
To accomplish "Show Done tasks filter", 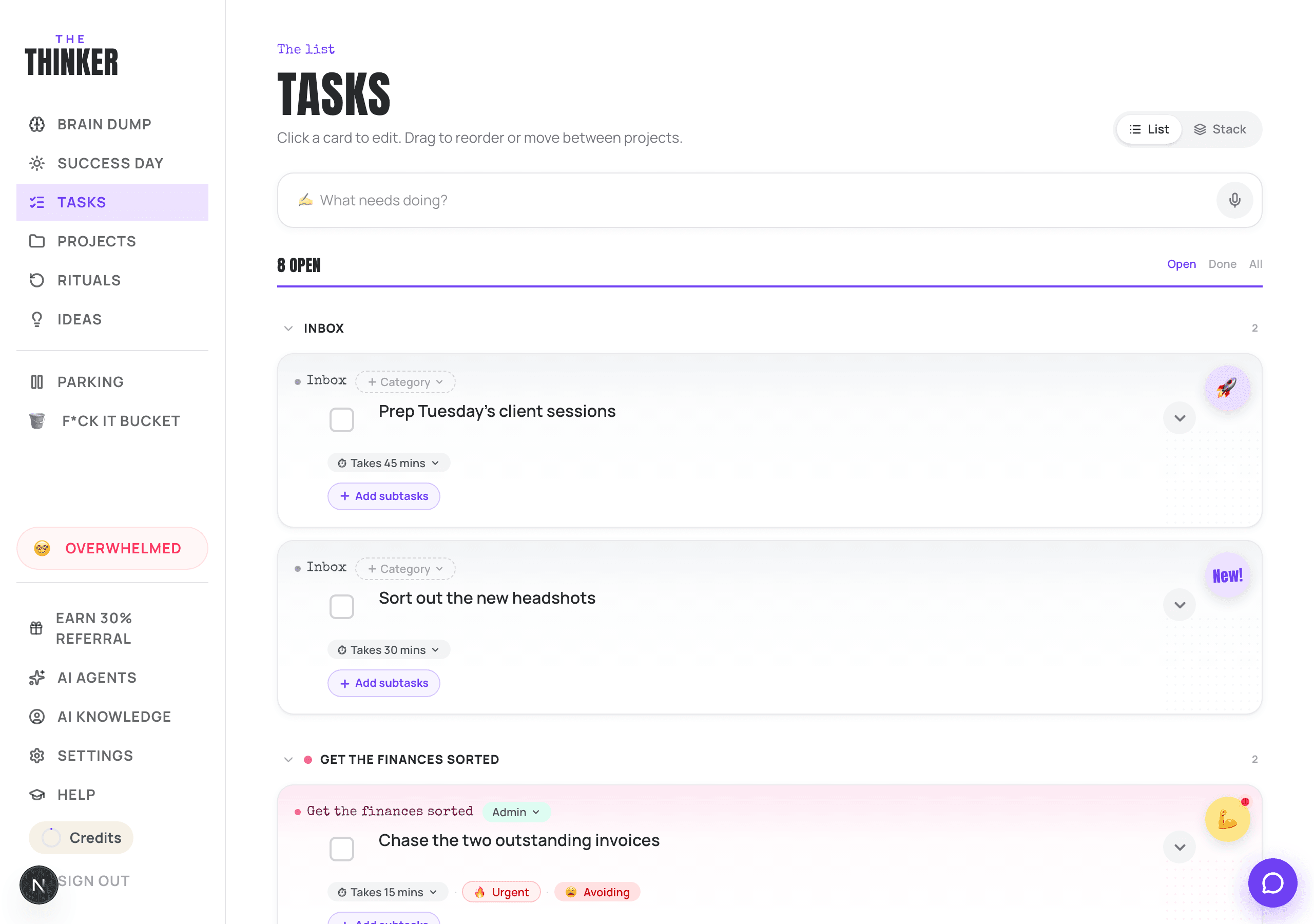I will [x=1222, y=264].
